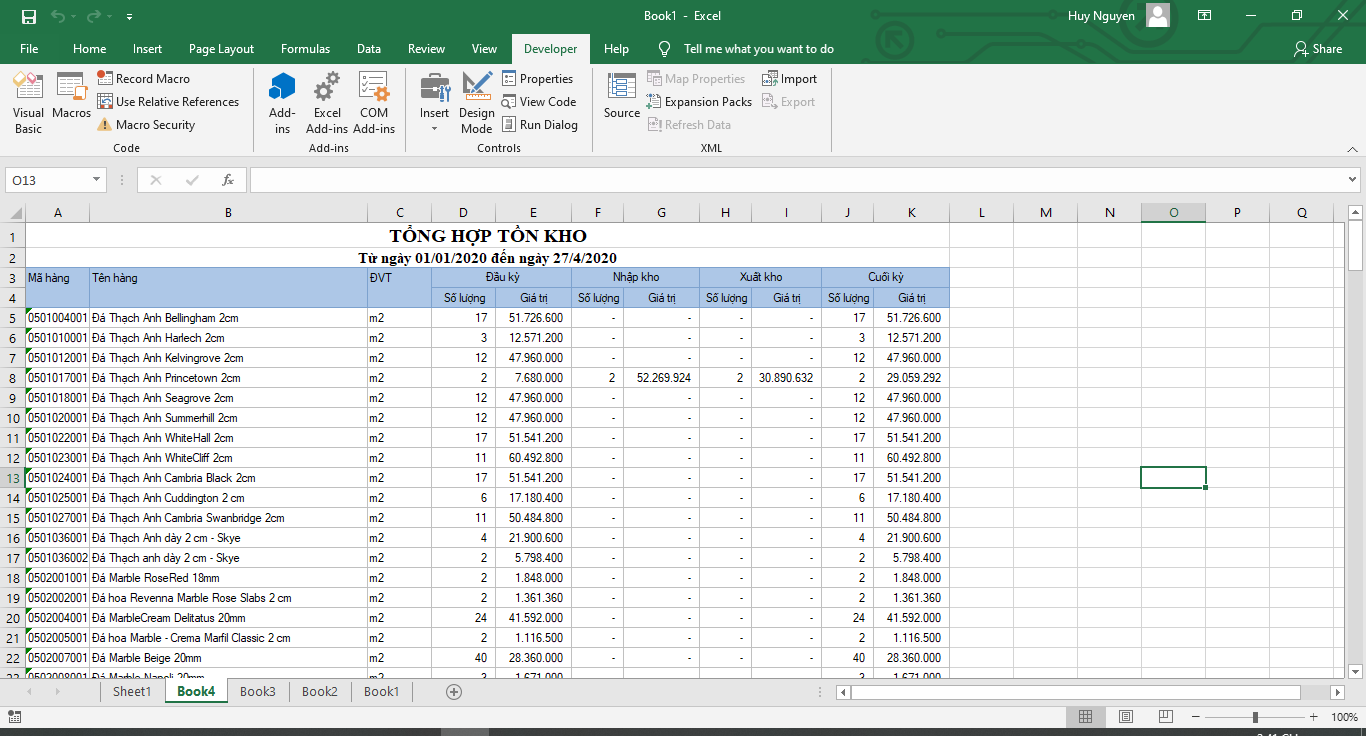Screen dimensions: 1366x736
Task: Open COM Add-ins dialog
Action: (x=374, y=102)
